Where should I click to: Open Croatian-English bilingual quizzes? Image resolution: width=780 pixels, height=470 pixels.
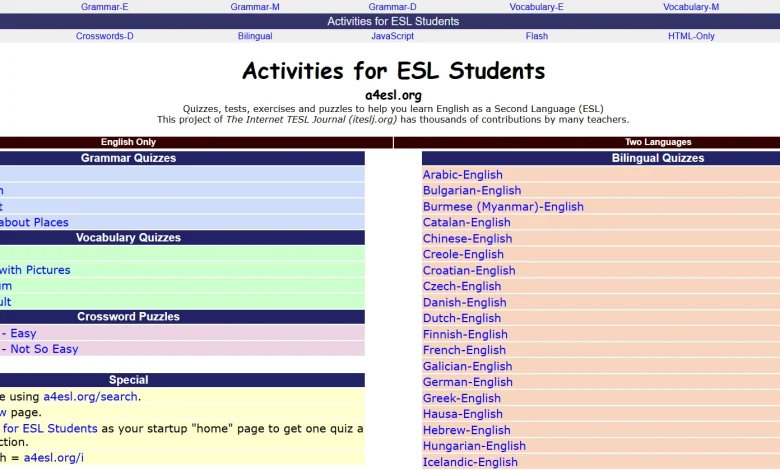pos(469,271)
